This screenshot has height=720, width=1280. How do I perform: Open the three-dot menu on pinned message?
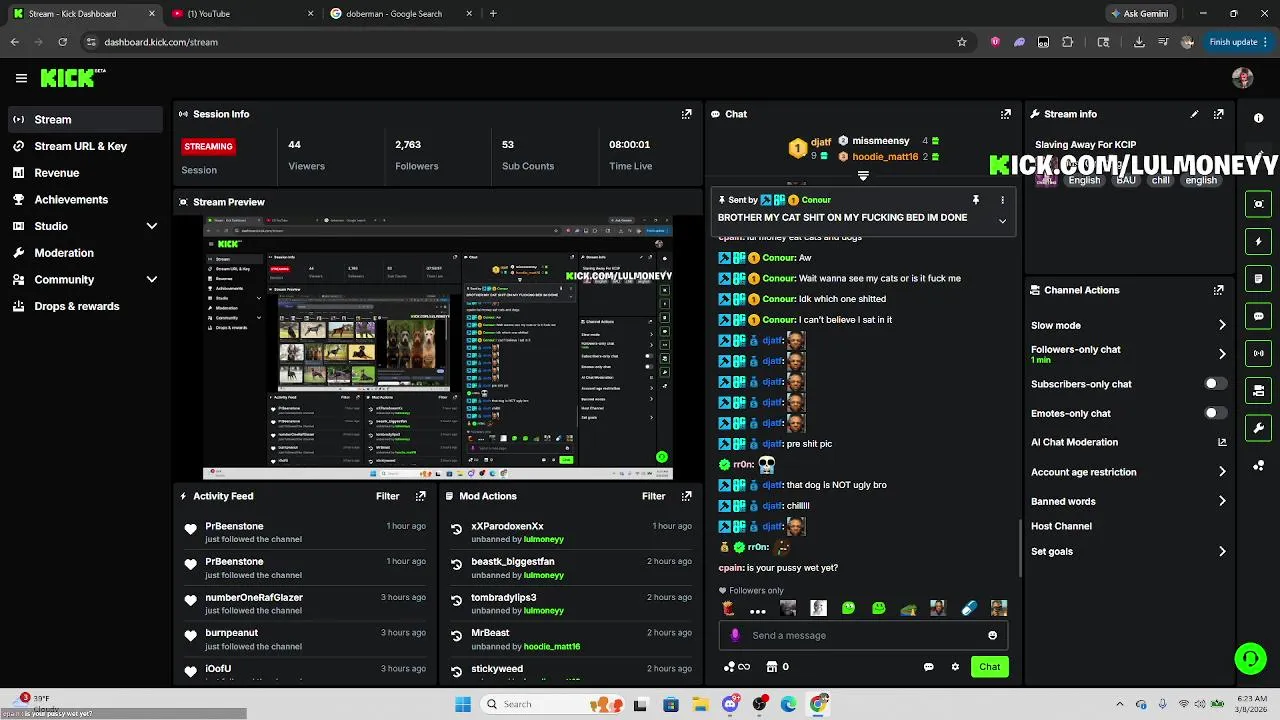pos(1002,200)
